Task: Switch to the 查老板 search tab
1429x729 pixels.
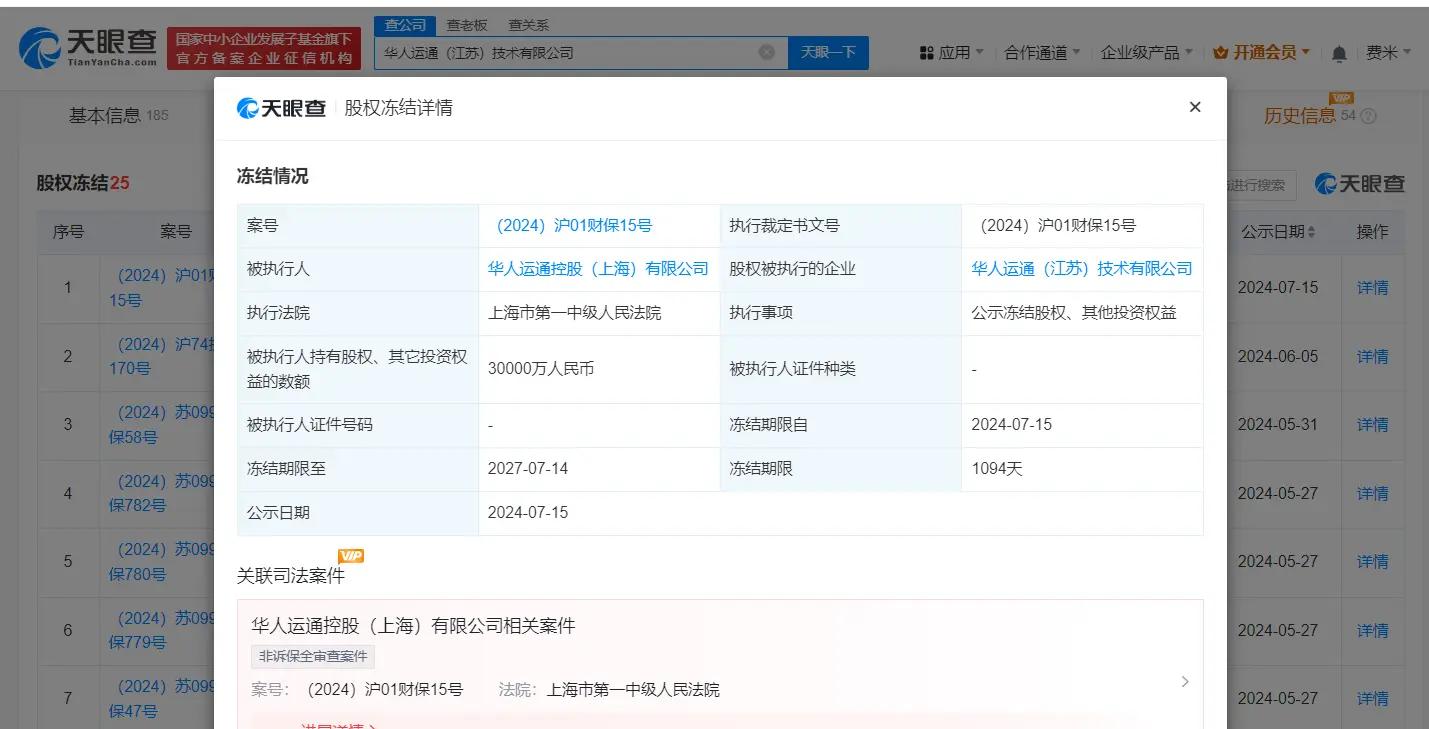Action: (x=467, y=25)
